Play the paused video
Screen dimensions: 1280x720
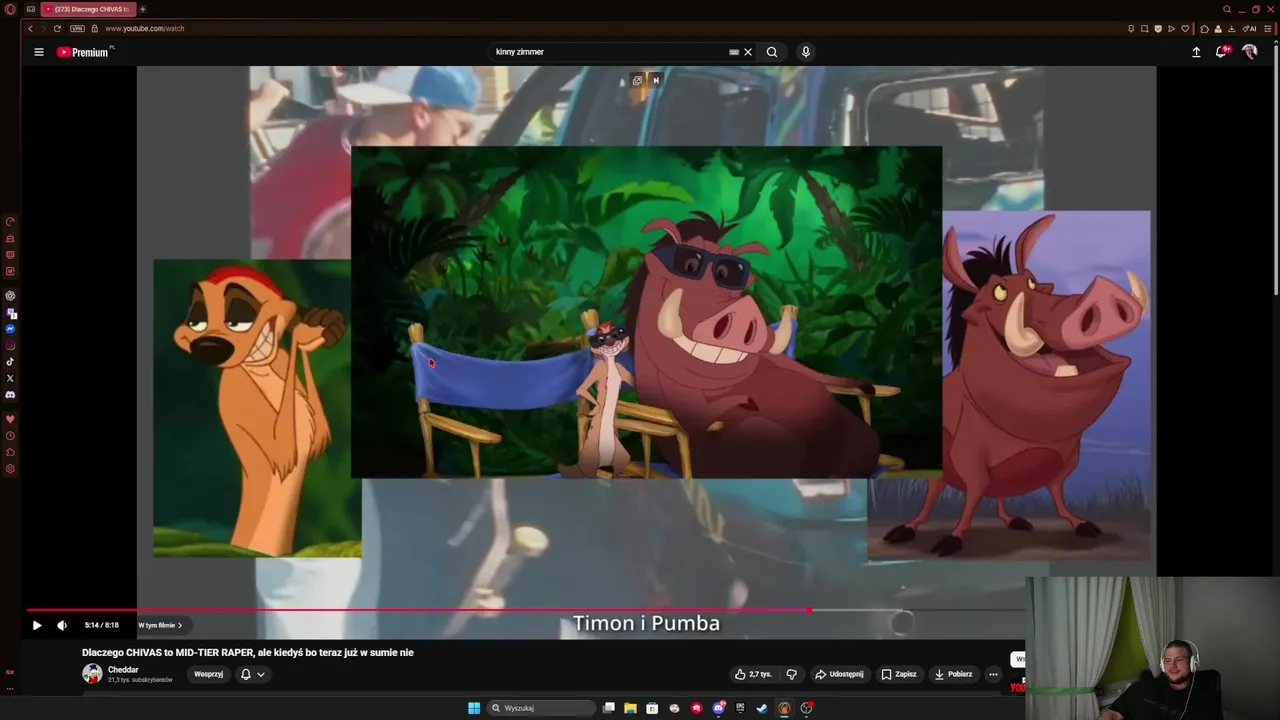37,625
